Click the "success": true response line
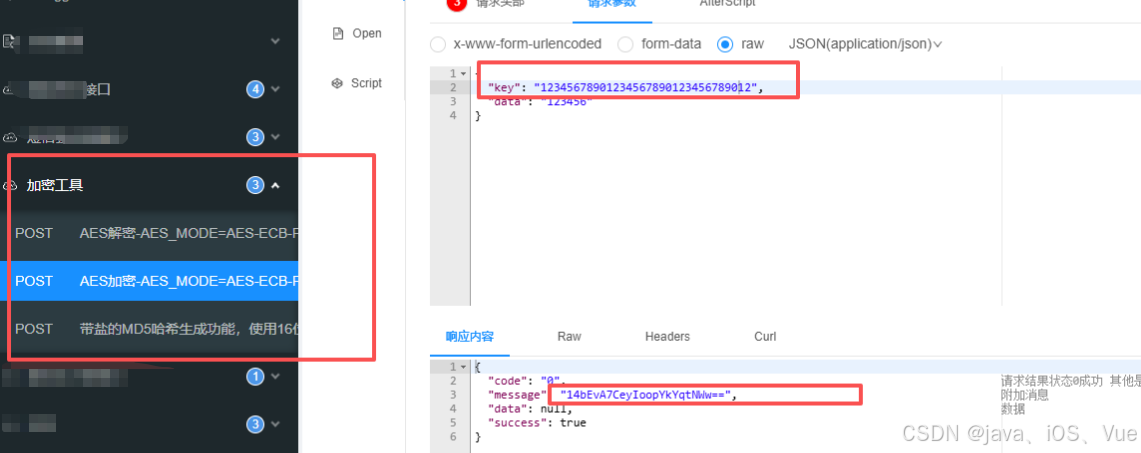 click(x=537, y=422)
